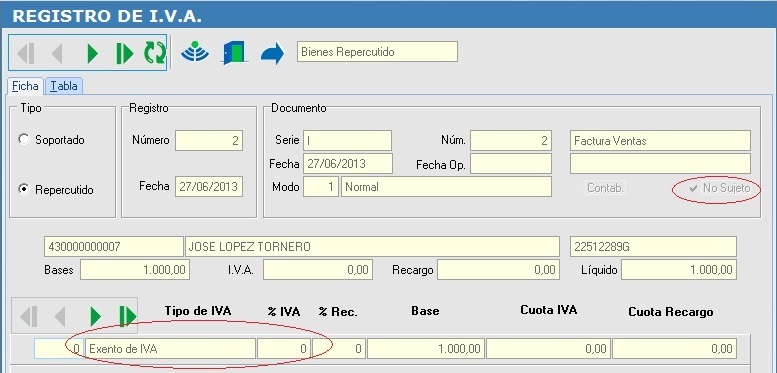Viewport: 777px width, 373px height.
Task: Click the Registro Fecha field
Action: [209, 187]
